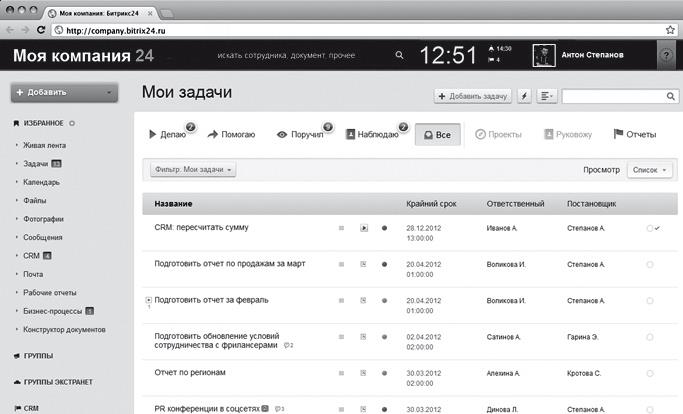Screen dimensions: 683x414
Task: Expand subtasks of Подготовить отчет за февраль
Action: [149, 300]
